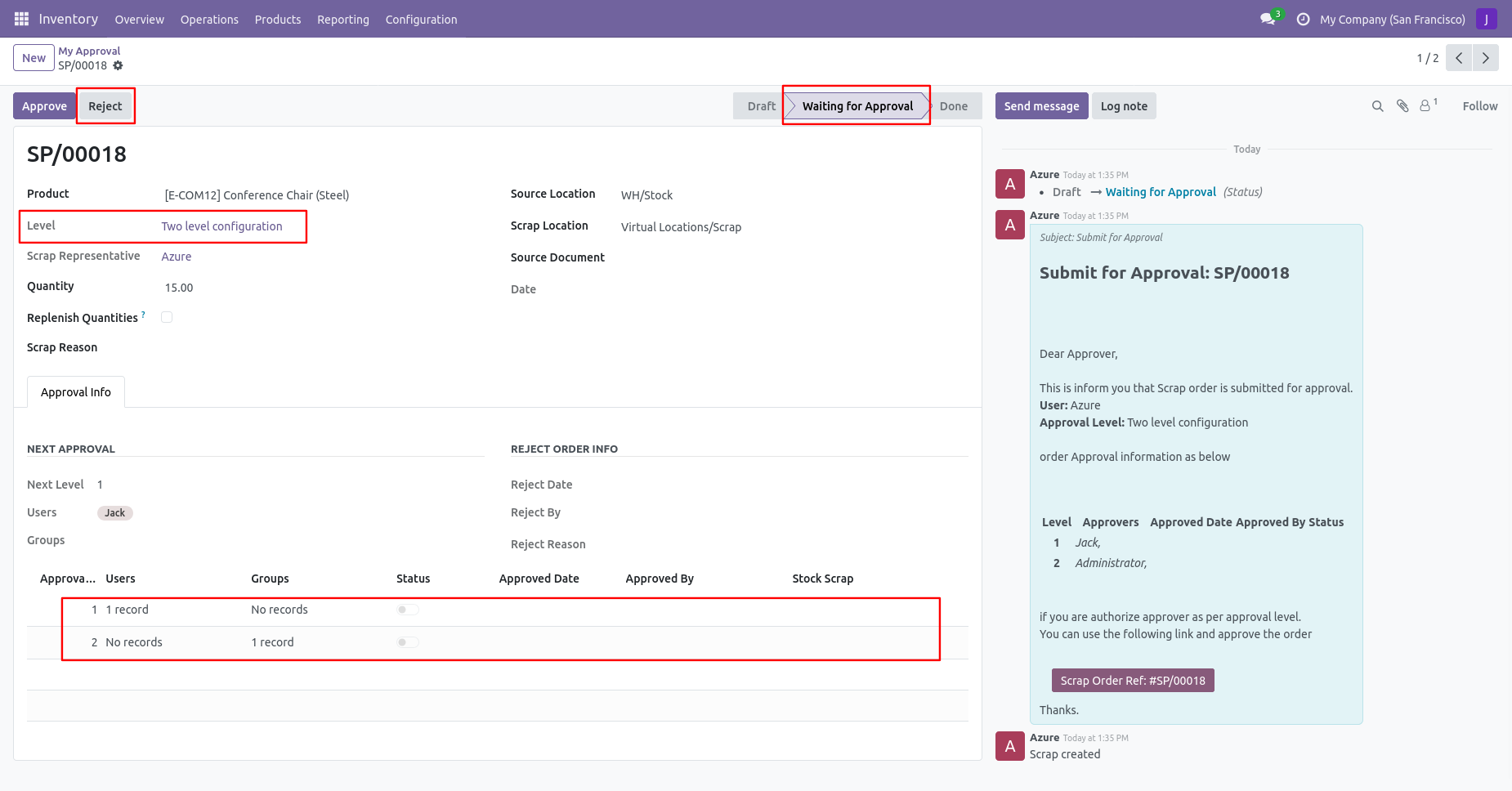
Task: Click the clock activities icon
Action: coord(1303,19)
